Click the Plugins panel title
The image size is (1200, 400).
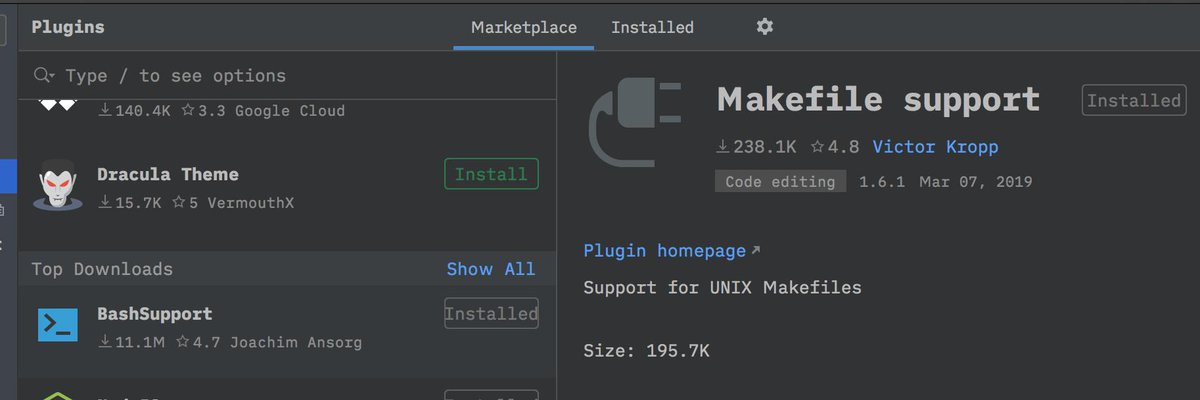point(68,27)
